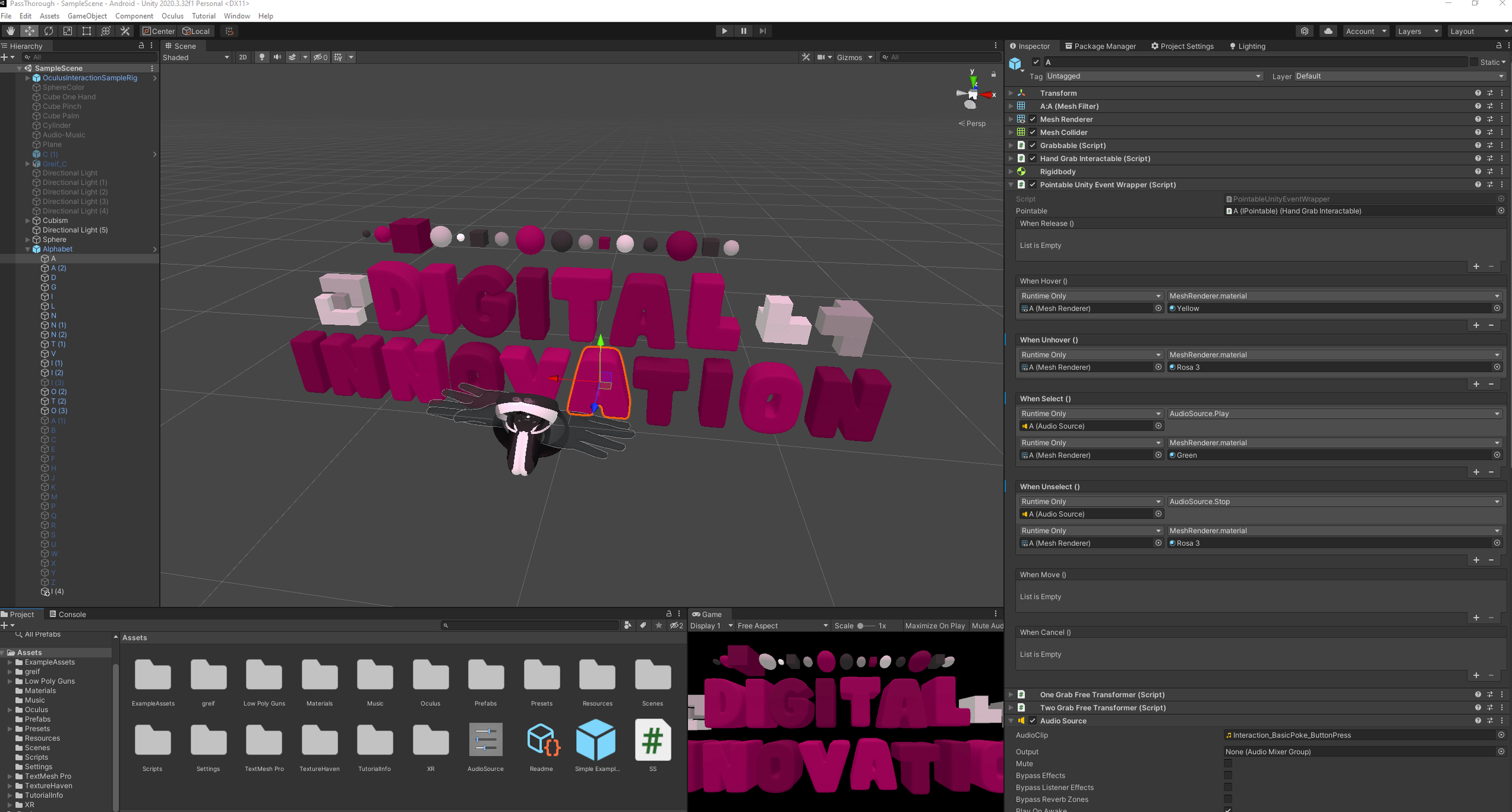This screenshot has height=812, width=1512.
Task: Open the Tag Untagged dropdown
Action: click(x=1153, y=76)
